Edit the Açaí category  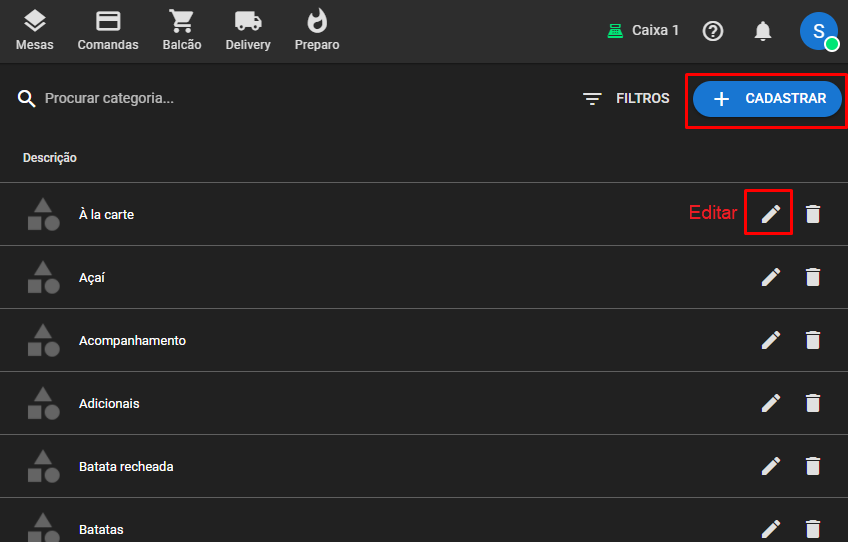[770, 277]
